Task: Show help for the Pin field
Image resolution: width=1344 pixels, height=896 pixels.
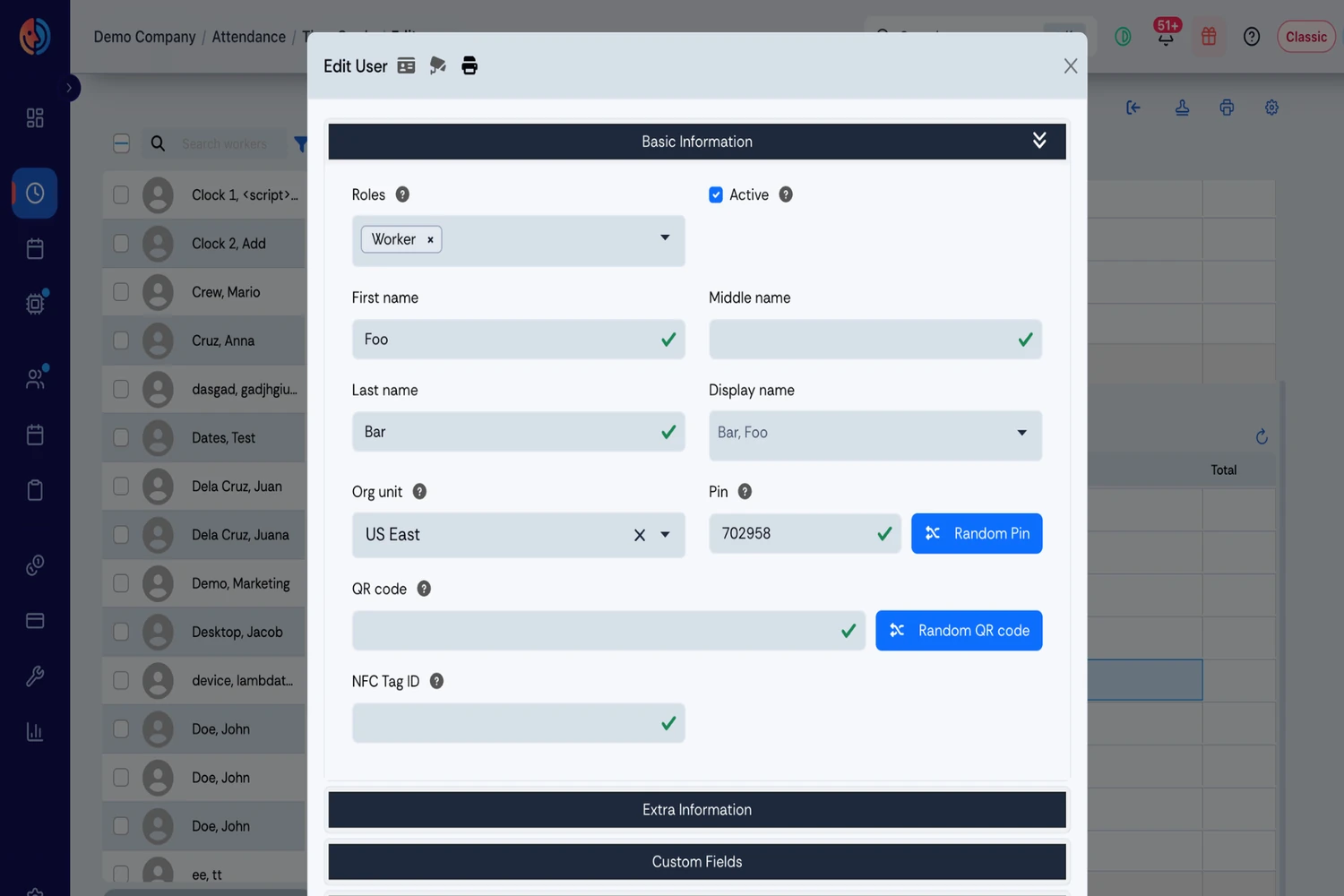Action: click(x=745, y=492)
